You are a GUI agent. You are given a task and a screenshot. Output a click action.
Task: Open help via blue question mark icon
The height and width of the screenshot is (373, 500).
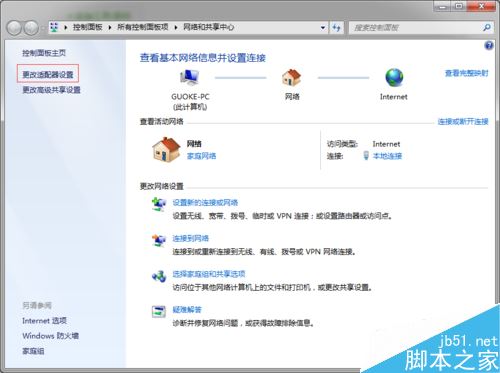click(489, 46)
